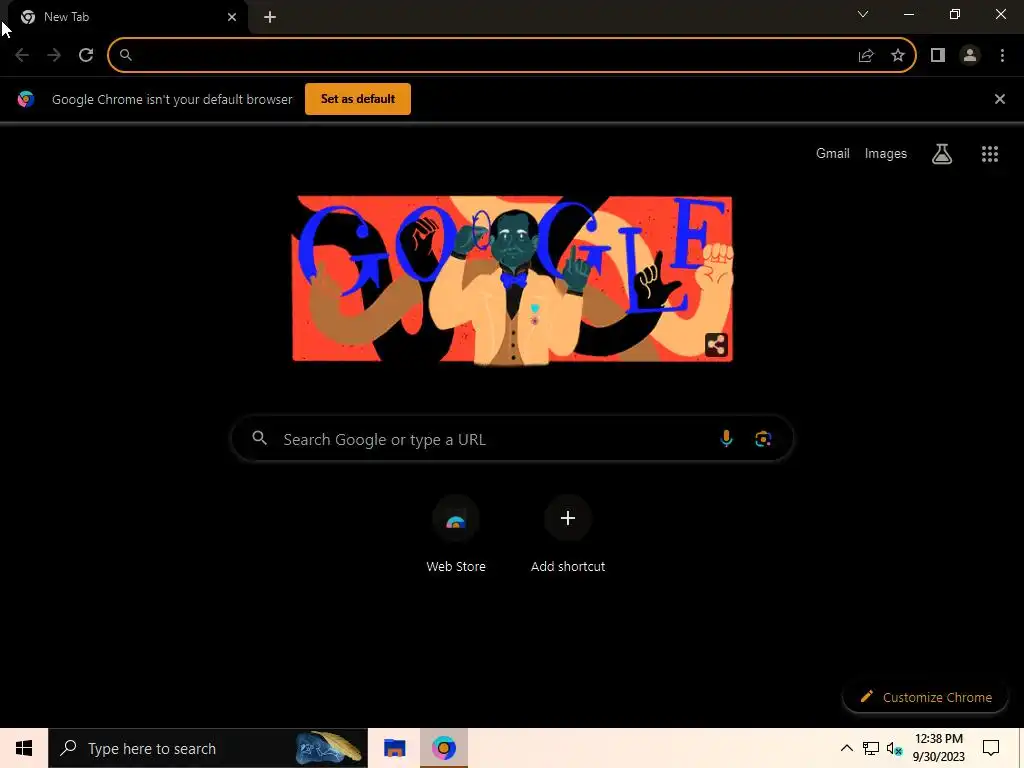
Task: Open network status tray icon
Action: coord(871,748)
